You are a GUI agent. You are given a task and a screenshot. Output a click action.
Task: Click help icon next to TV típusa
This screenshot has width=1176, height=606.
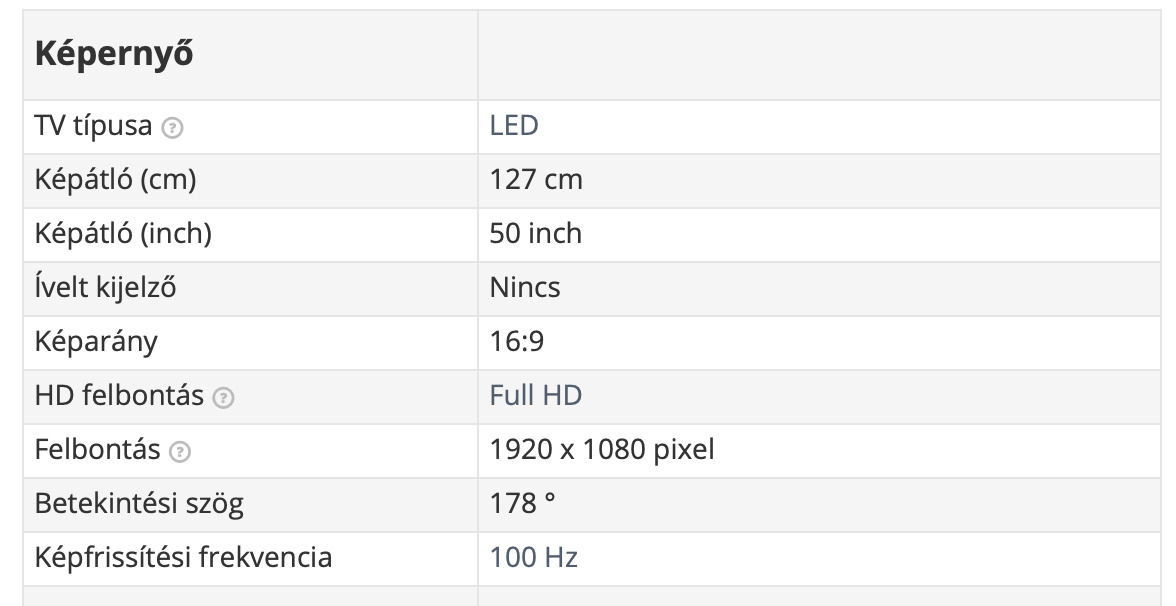pos(174,128)
